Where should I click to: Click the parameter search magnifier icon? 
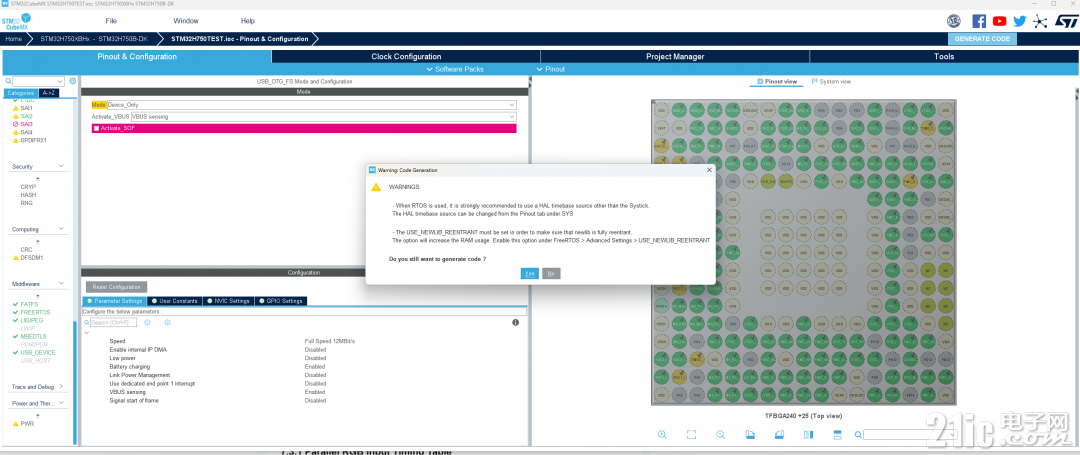pyautogui.click(x=87, y=322)
